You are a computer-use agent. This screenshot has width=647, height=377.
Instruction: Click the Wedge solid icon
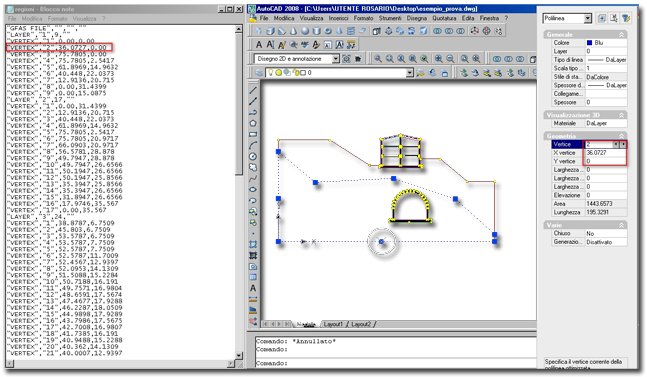(x=282, y=31)
